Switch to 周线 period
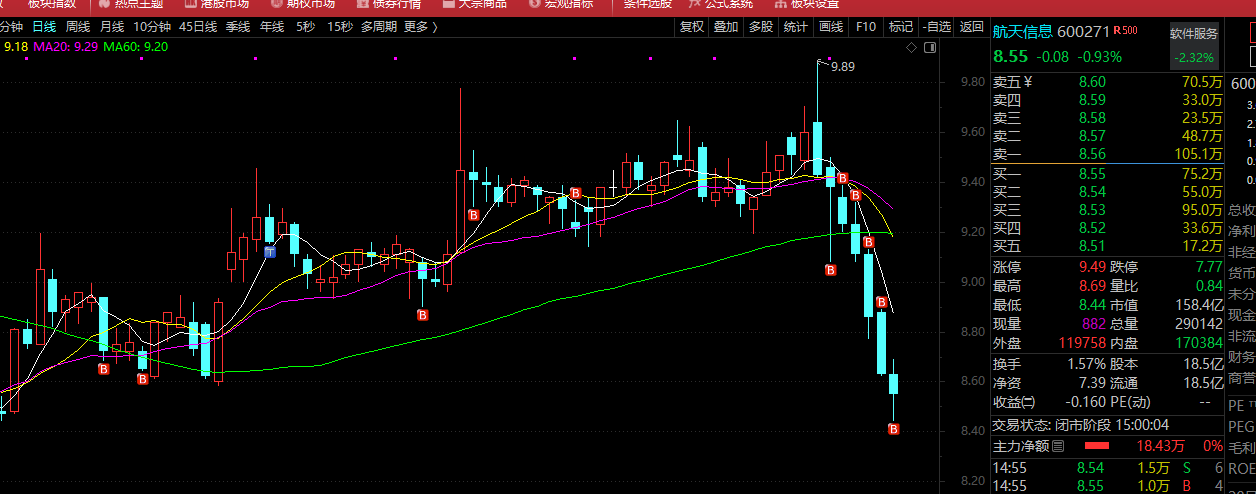 coord(77,27)
